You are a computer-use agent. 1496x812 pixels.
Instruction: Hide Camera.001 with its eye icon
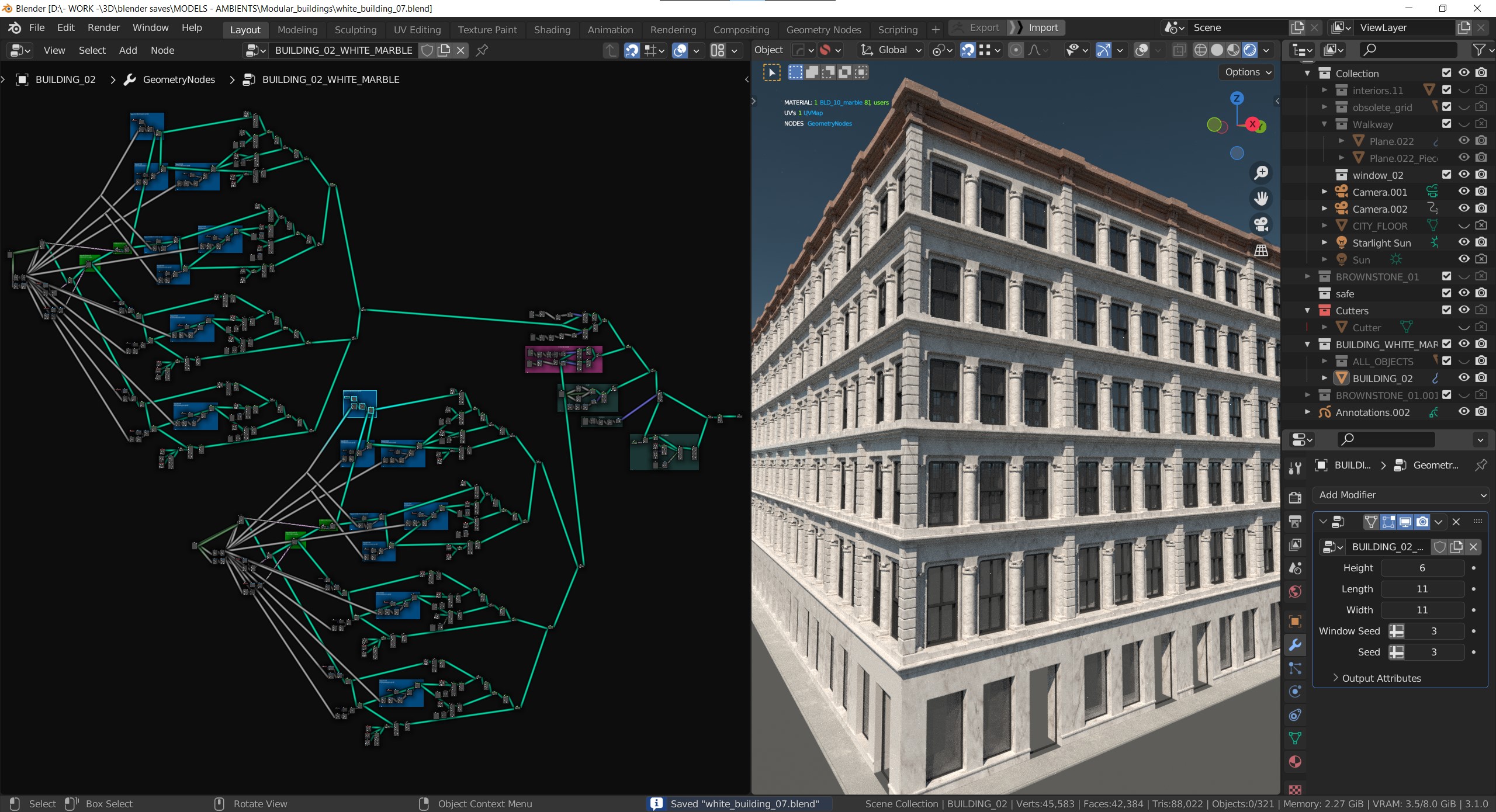(1464, 192)
